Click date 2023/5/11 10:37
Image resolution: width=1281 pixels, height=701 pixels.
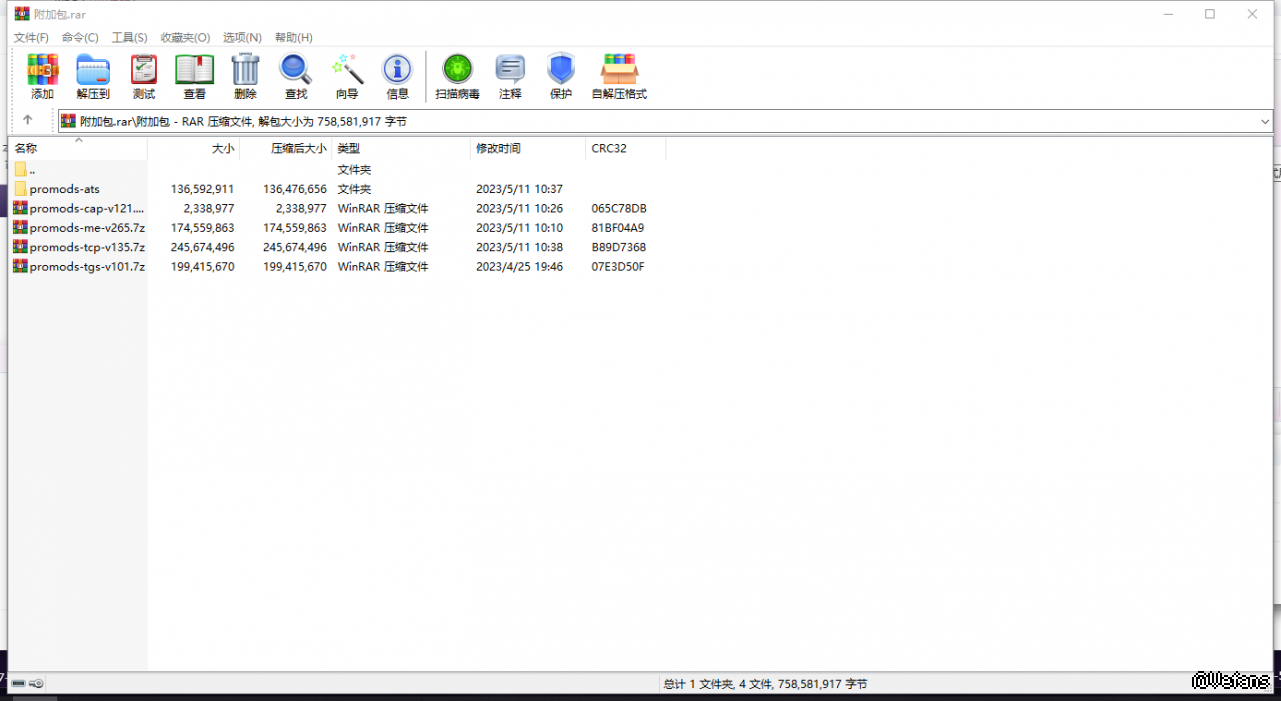click(519, 189)
